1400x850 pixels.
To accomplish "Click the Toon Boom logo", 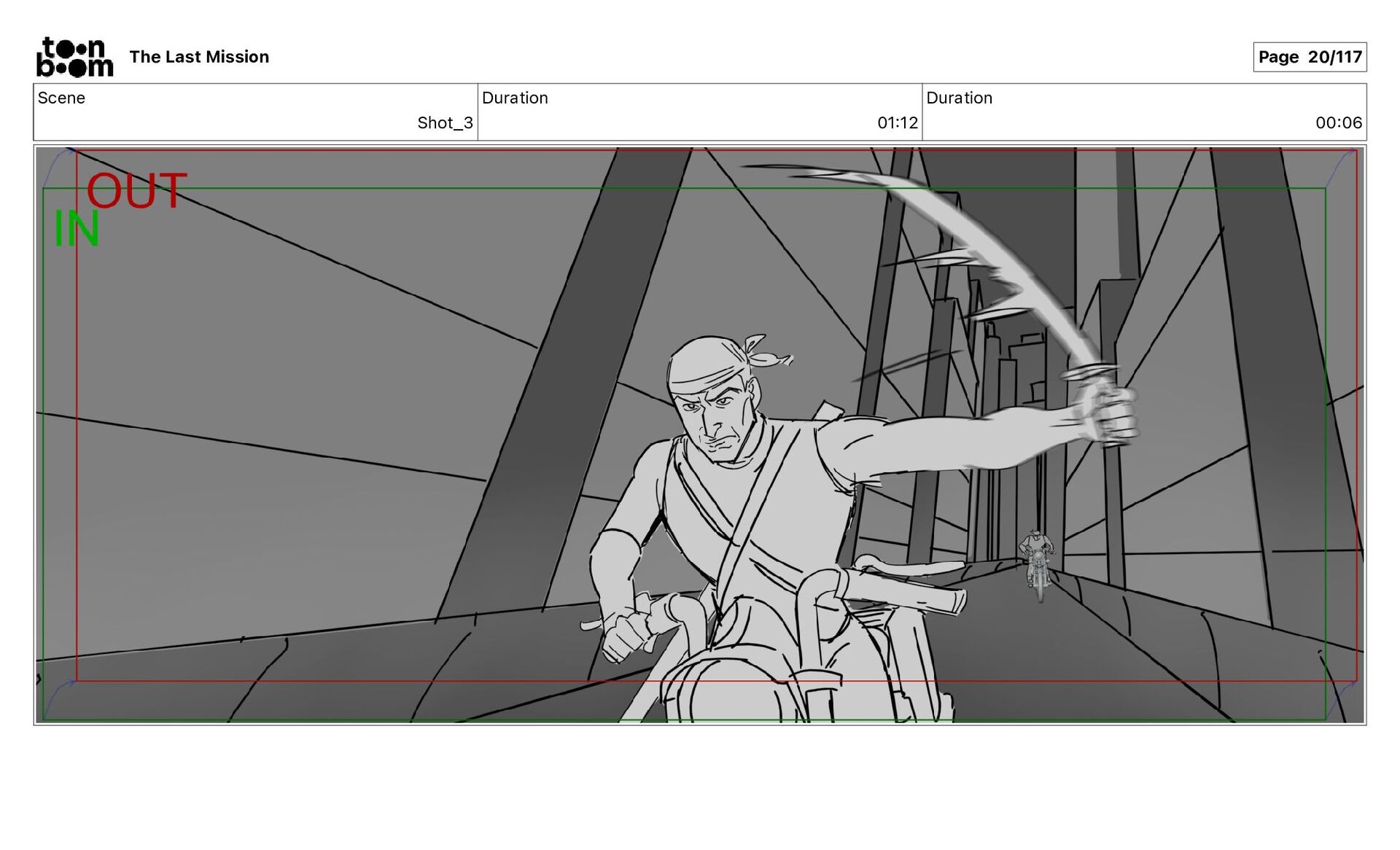I will coord(75,57).
